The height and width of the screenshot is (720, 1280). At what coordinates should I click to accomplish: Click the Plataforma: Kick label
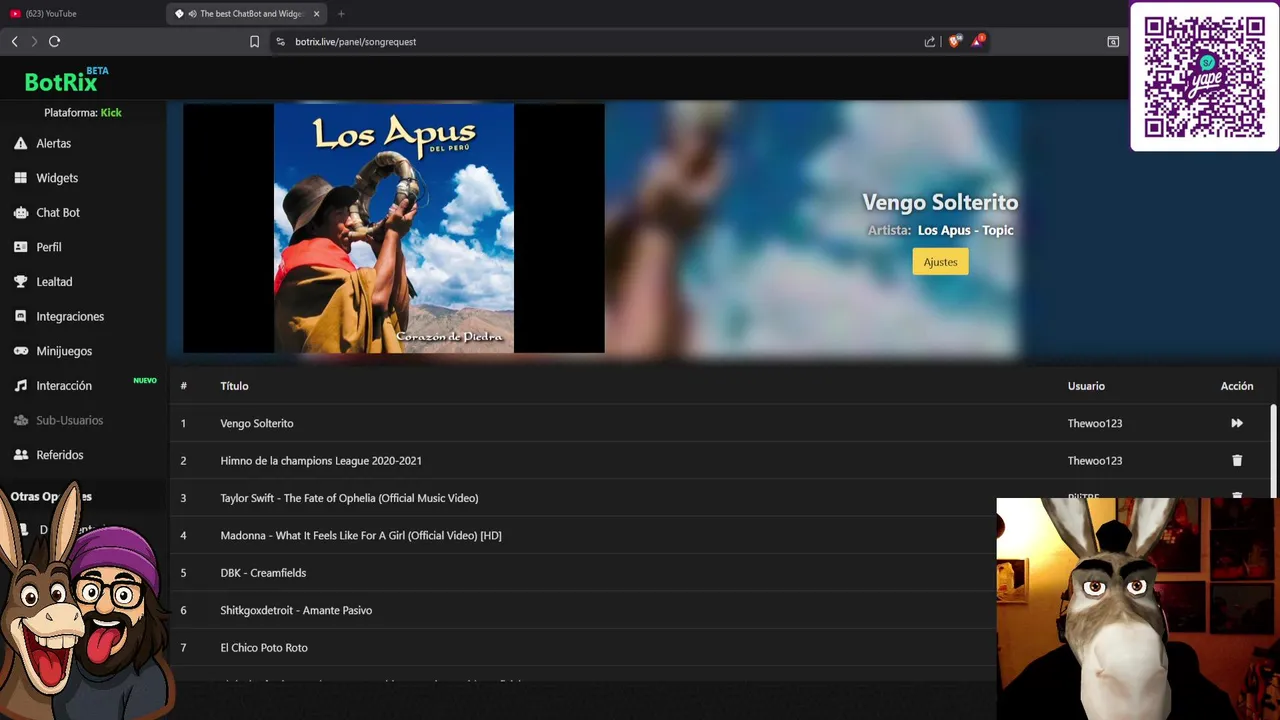(x=83, y=113)
